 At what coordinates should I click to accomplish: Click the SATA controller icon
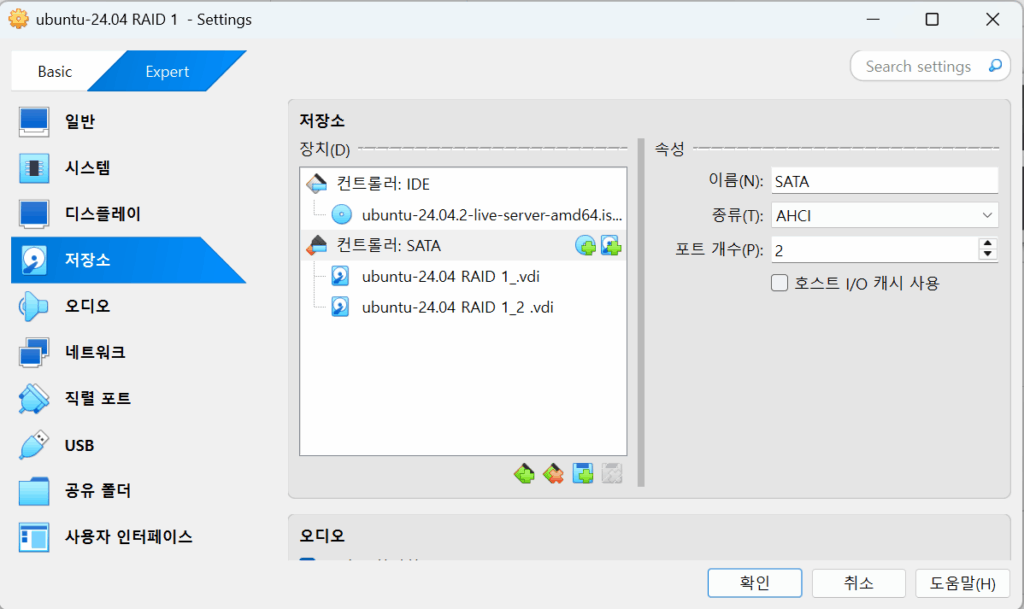(317, 245)
